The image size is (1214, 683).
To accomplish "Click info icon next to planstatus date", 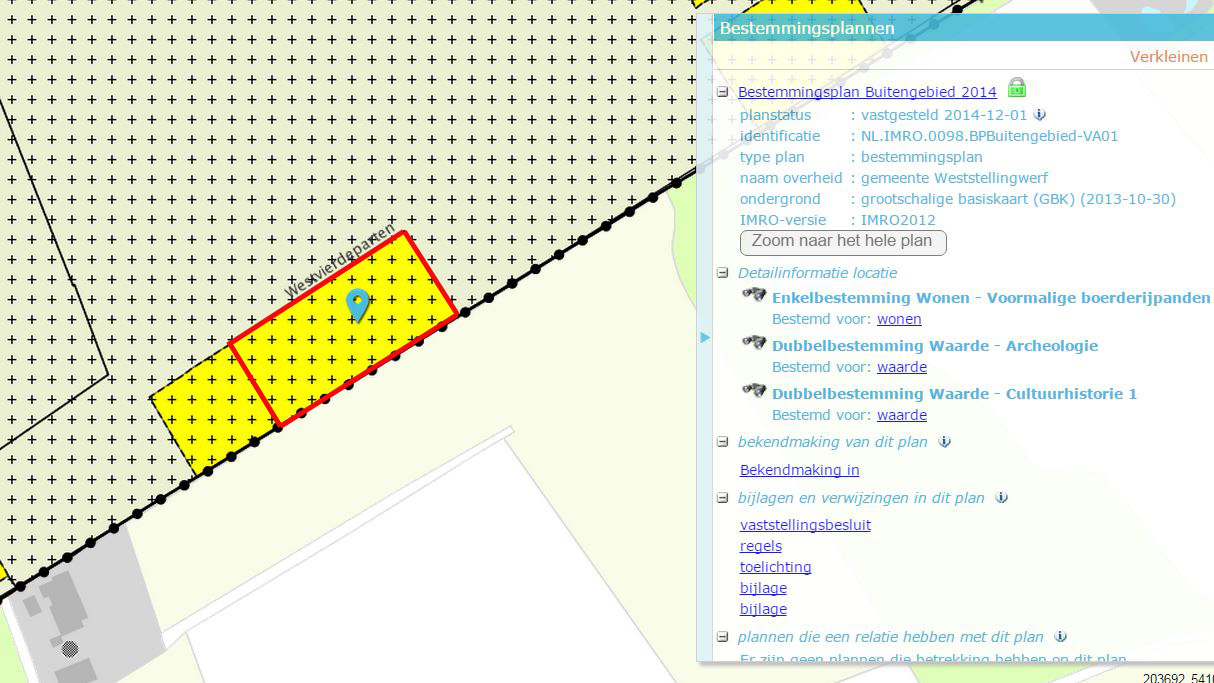I will tap(1040, 115).
